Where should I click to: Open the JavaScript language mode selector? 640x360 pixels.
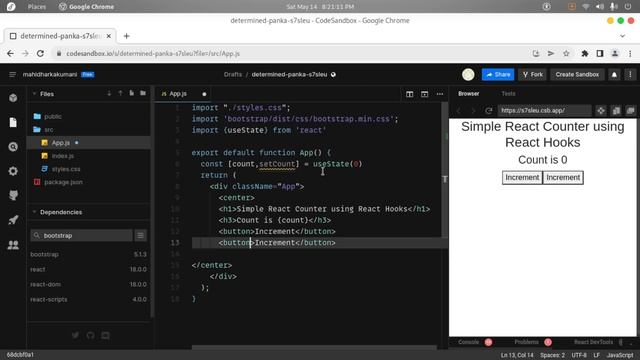pyautogui.click(x=620, y=355)
